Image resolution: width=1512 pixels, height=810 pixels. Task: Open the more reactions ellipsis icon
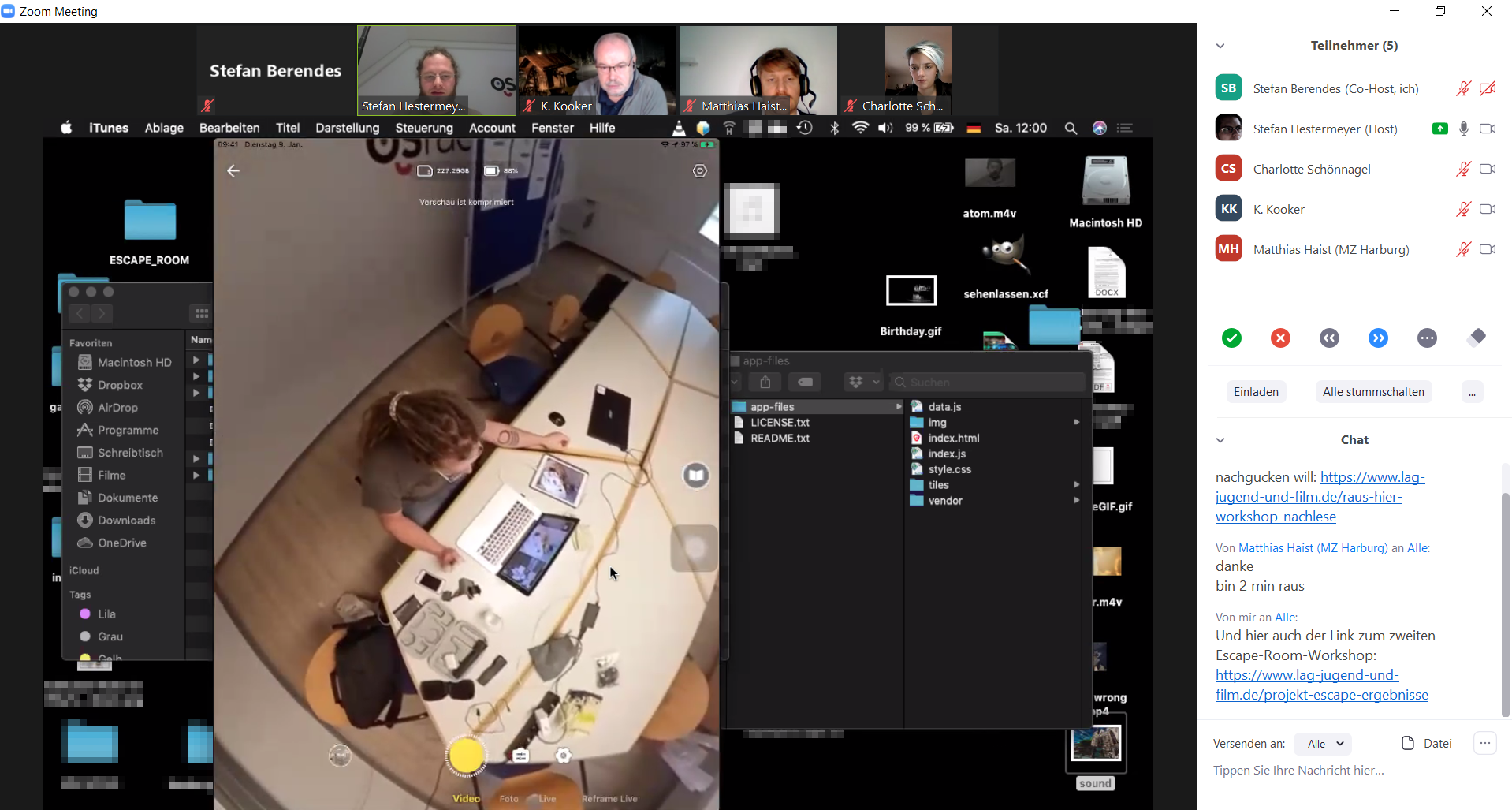coord(1427,338)
